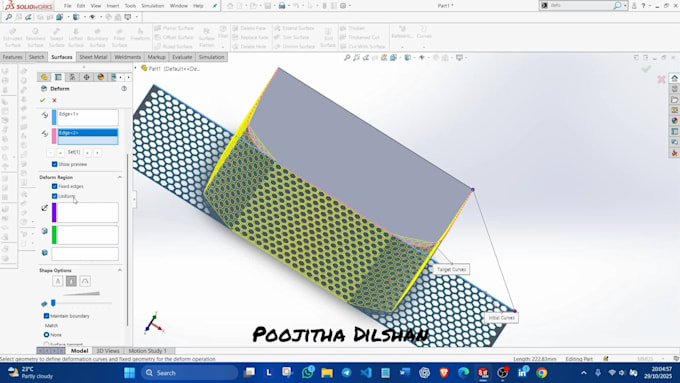Screen dimensions: 680x383
Task: Open the Tools menu
Action: [130, 6]
